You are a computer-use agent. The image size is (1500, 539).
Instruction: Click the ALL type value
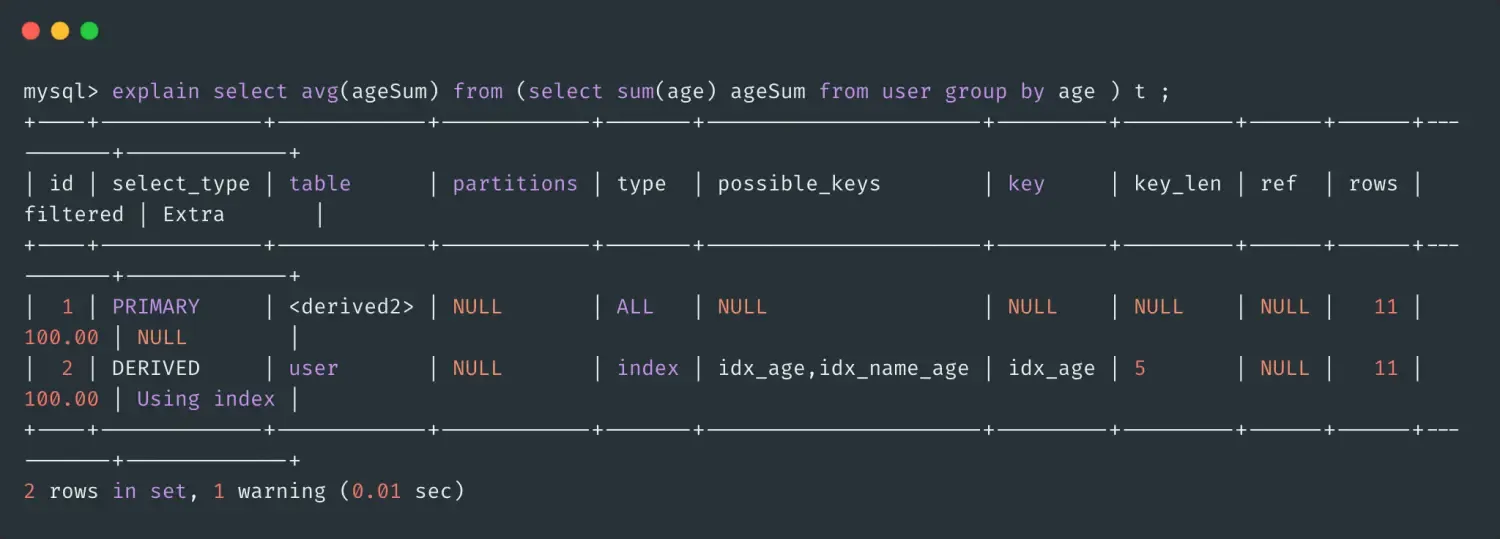tap(635, 307)
